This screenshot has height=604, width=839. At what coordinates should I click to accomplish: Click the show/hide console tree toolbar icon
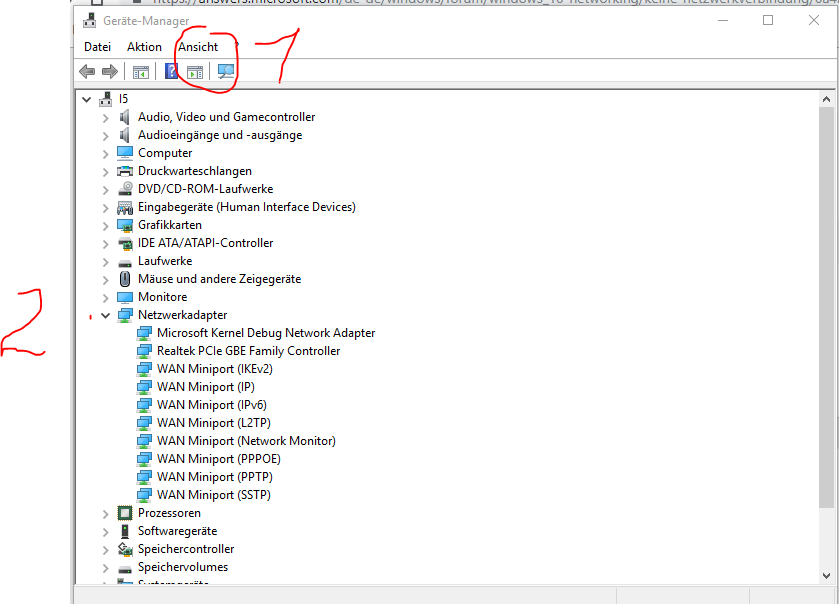pos(141,72)
